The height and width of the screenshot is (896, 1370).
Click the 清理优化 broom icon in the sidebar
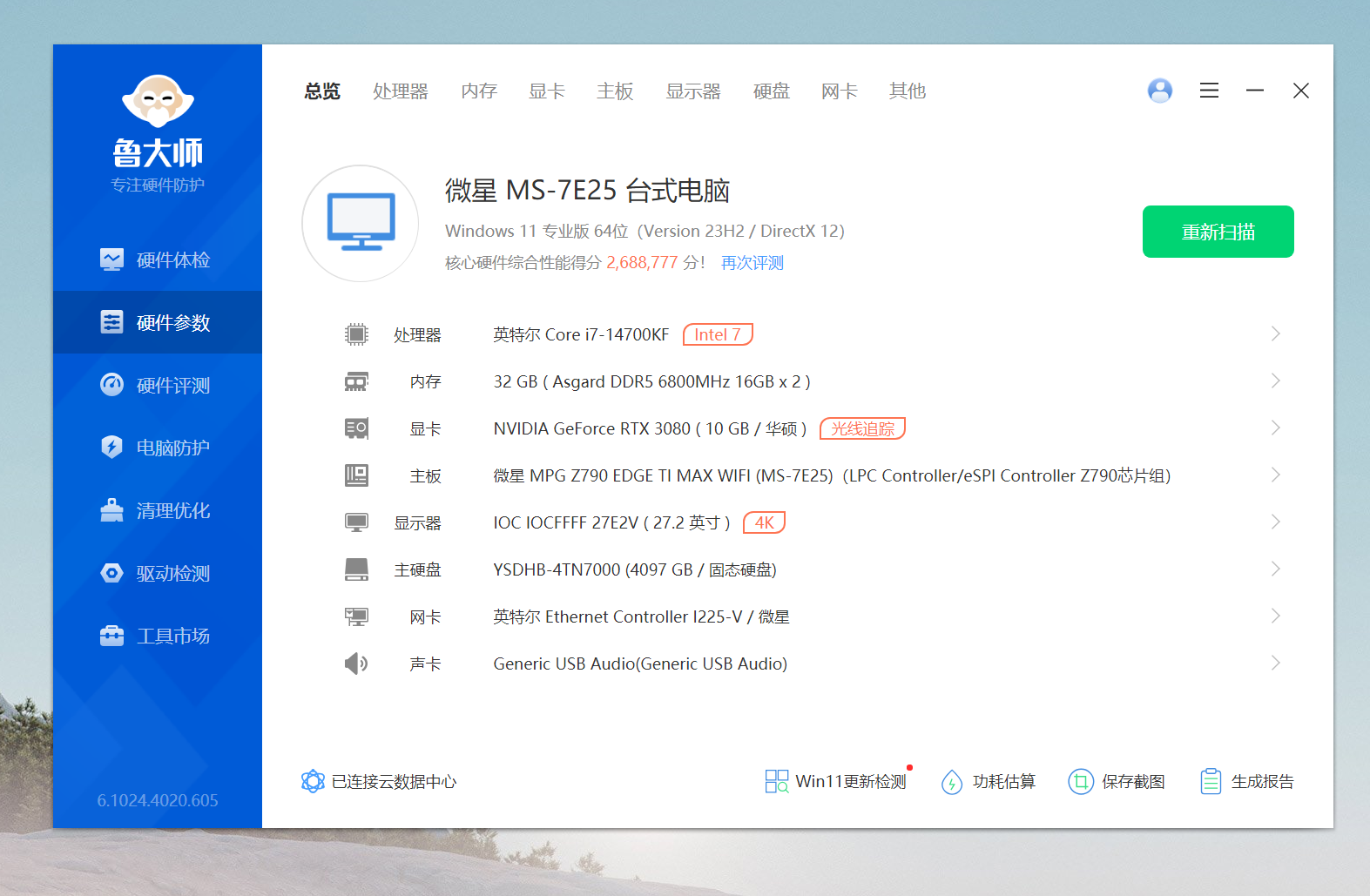point(111,510)
